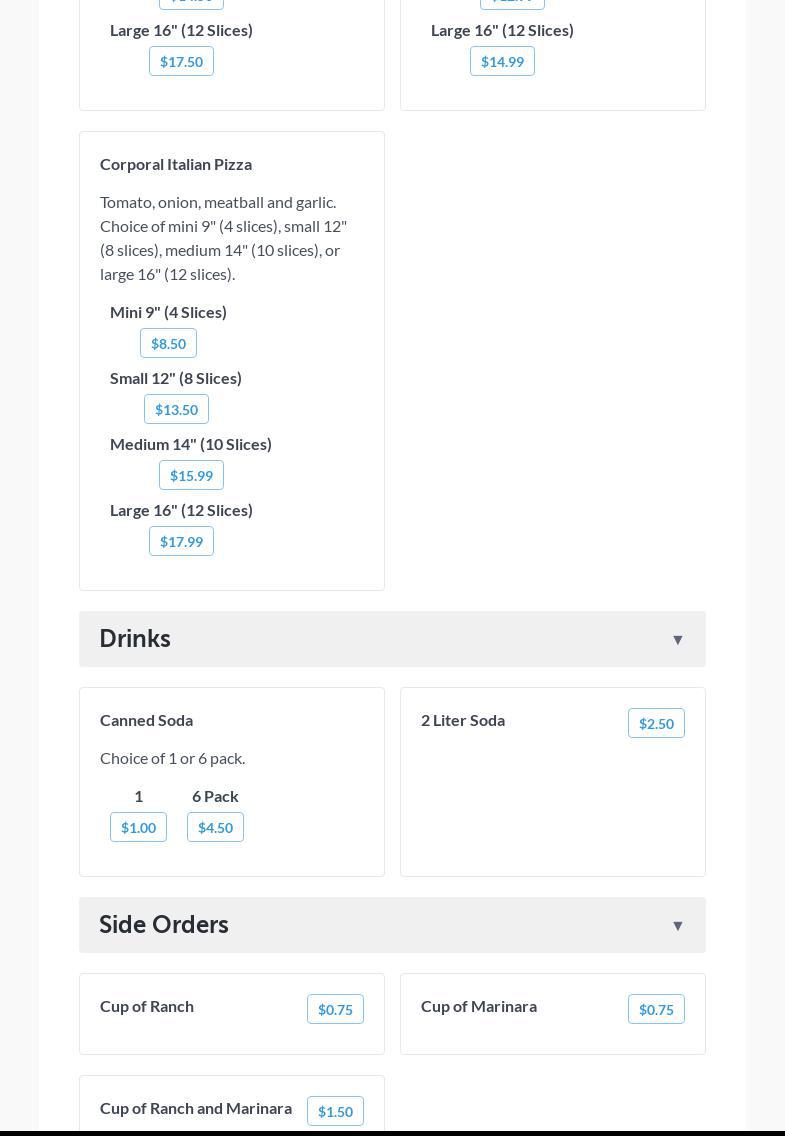The height and width of the screenshot is (1136, 785).
Task: Click the Cup of Ranch $0.75 price
Action: pyautogui.click(x=335, y=1010)
